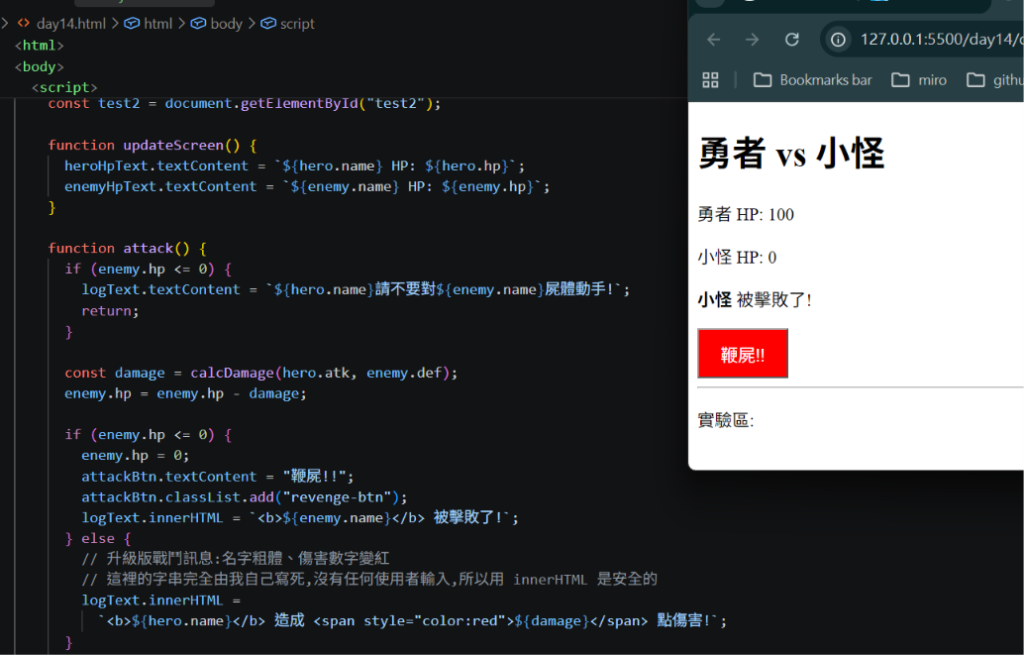The image size is (1024, 655).
Task: Open the miro bookmark folder
Action: pos(920,80)
